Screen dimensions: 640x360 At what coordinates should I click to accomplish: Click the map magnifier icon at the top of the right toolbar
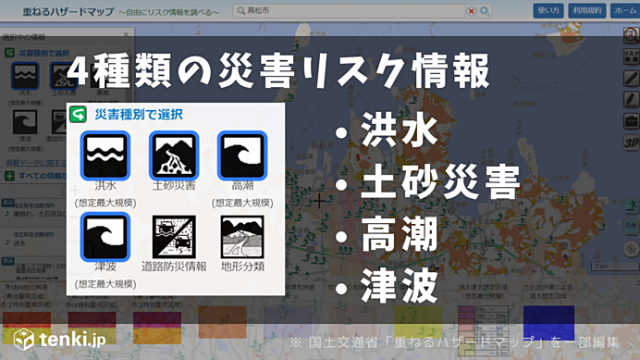click(631, 36)
